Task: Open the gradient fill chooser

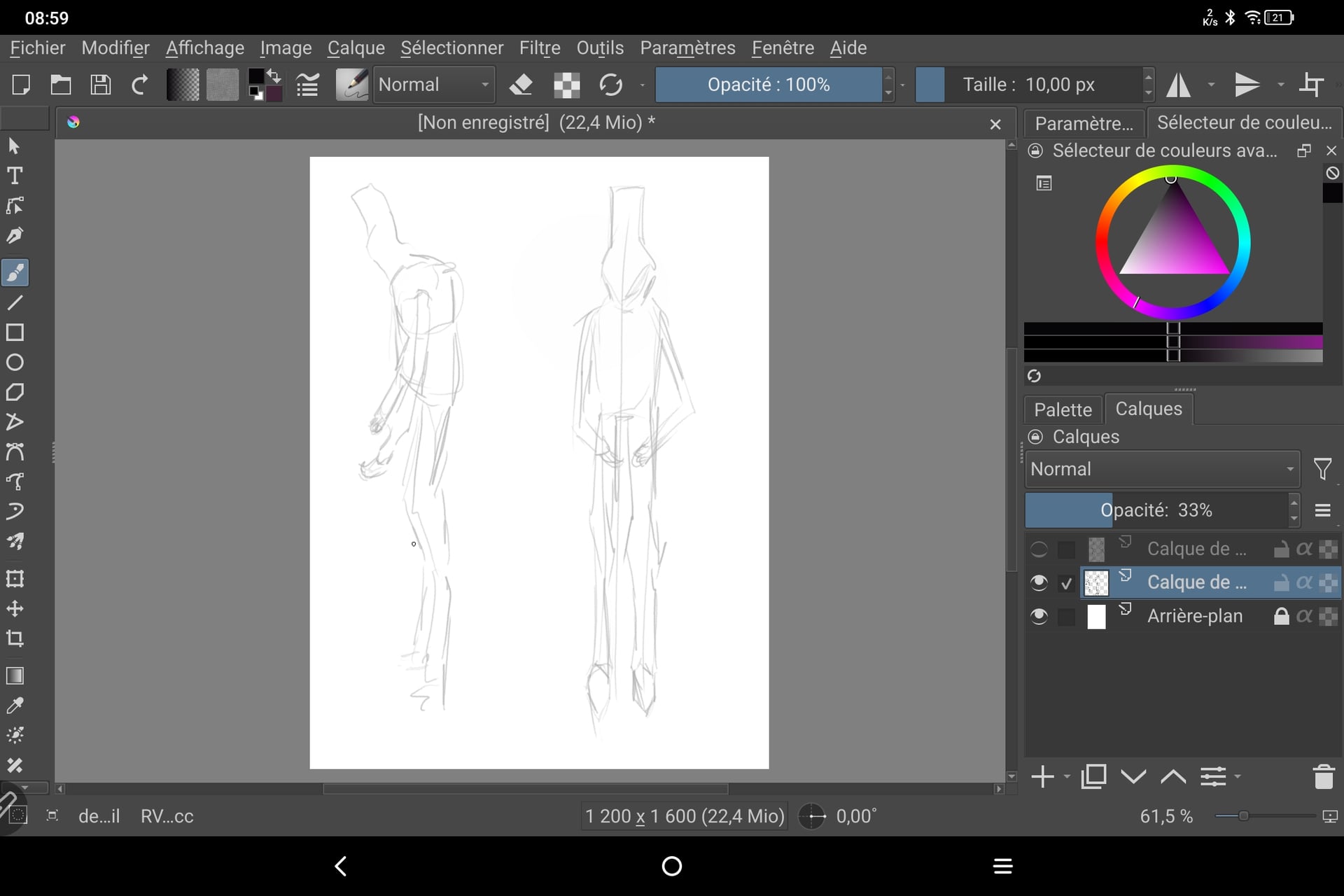Action: [182, 85]
